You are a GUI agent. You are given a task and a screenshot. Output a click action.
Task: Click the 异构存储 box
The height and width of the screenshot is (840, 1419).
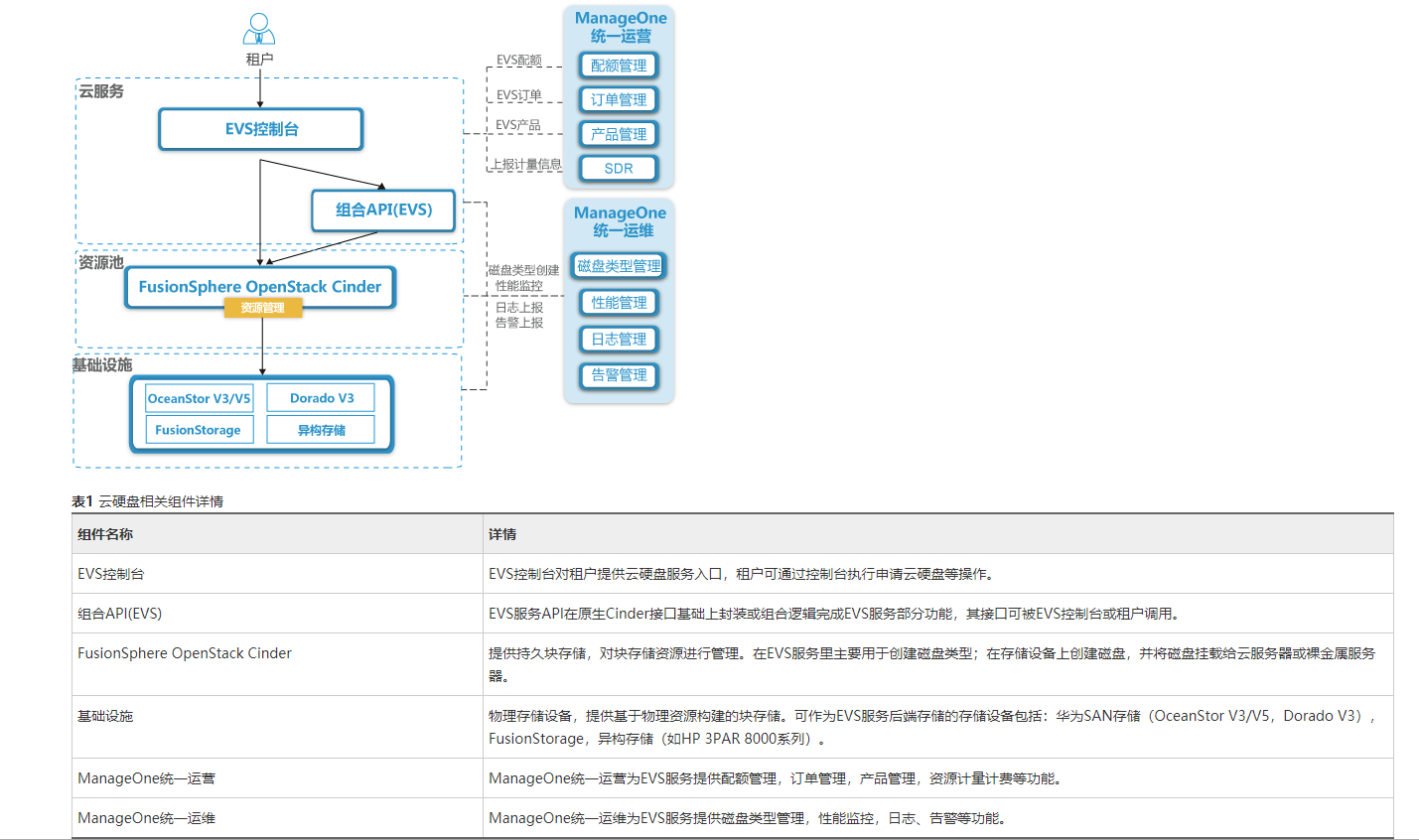click(x=321, y=429)
